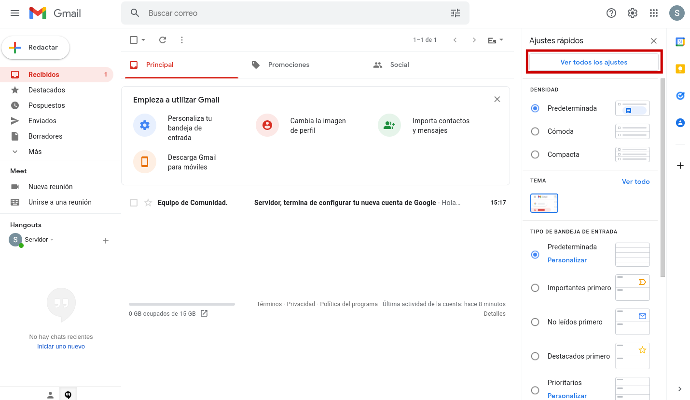Open the Google apps grid

point(654,13)
